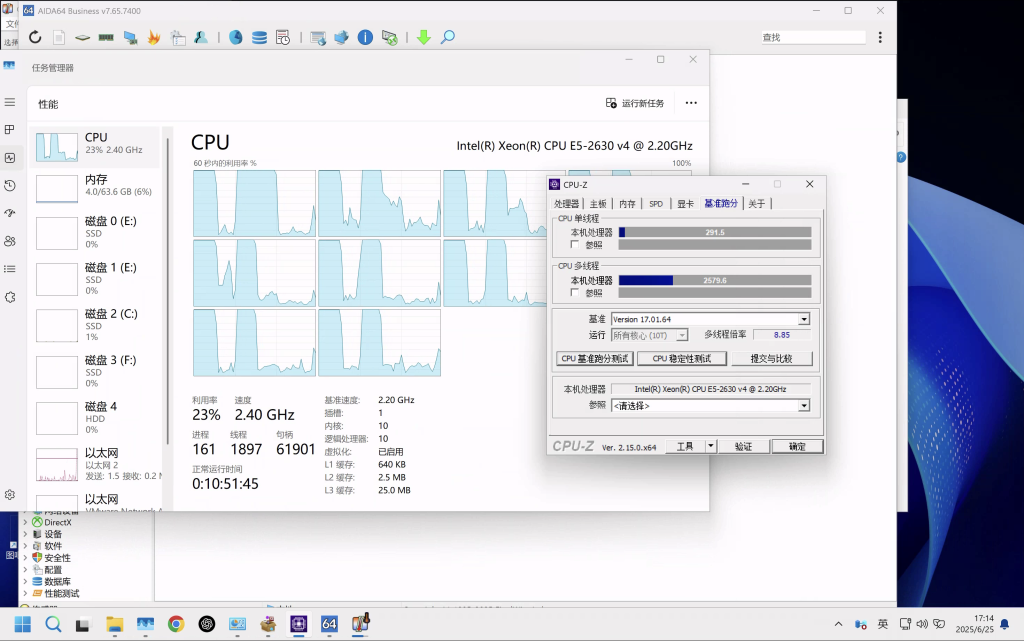Enable 参照 checkbox under CPU 多线程
The width and height of the screenshot is (1024, 641).
point(574,293)
